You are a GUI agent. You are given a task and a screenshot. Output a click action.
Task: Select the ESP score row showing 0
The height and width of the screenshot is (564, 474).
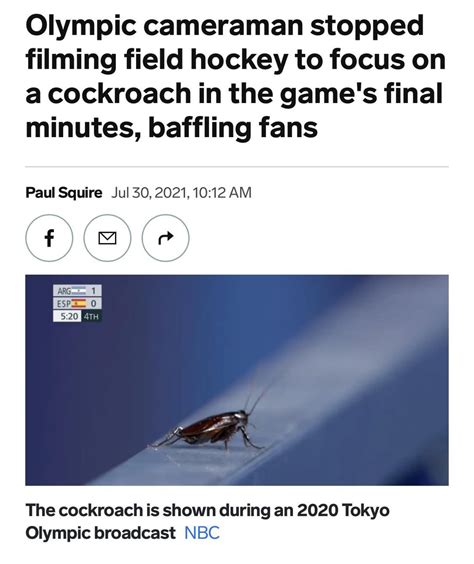point(77,303)
